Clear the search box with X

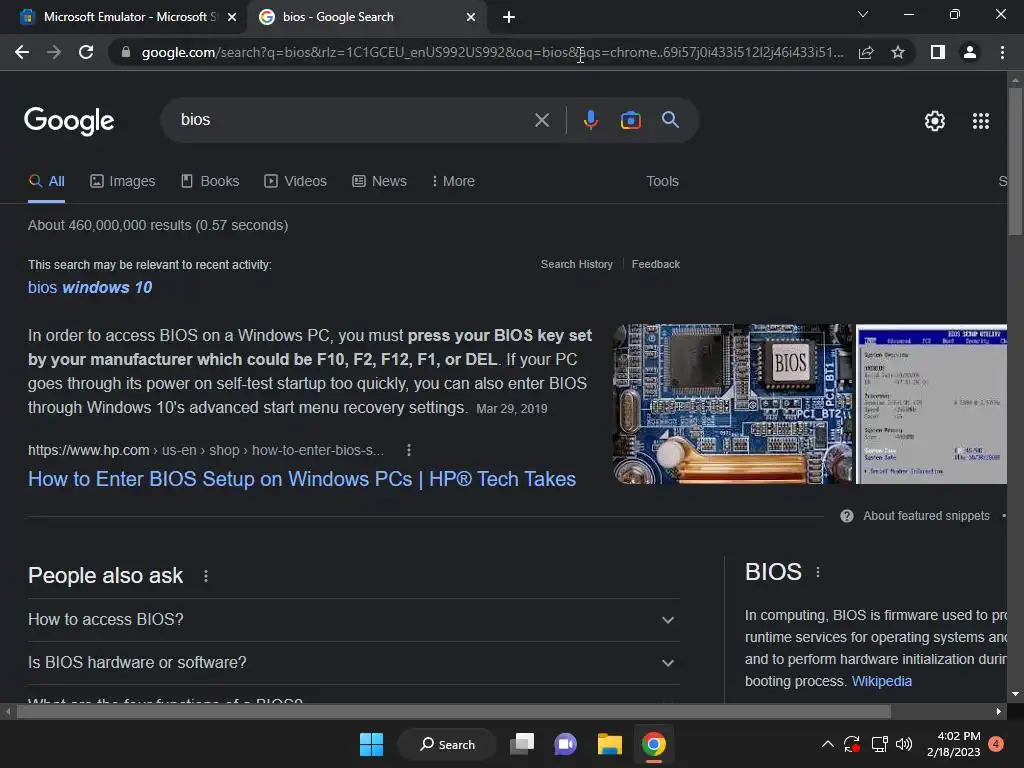541,120
